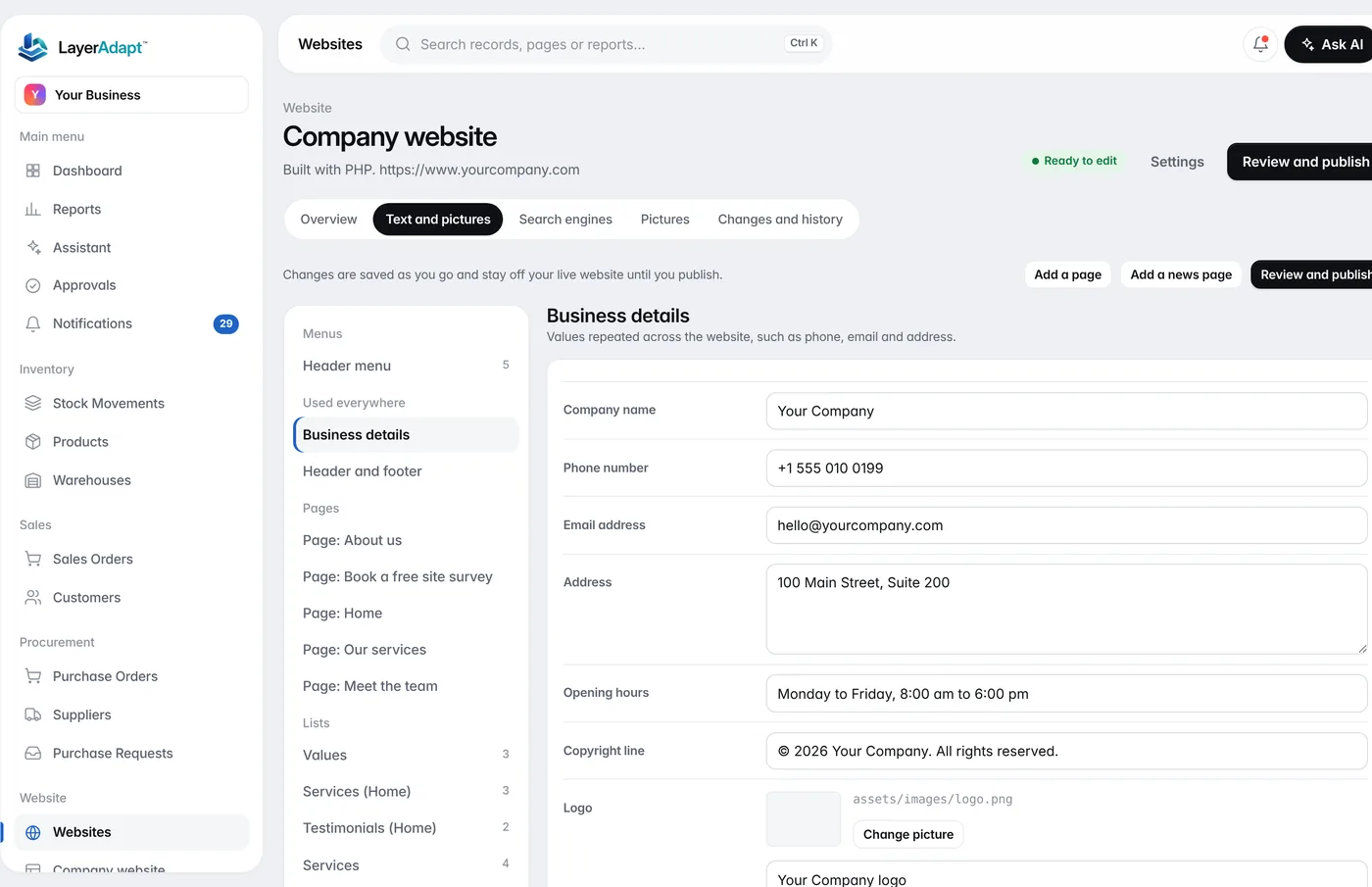Click the Phone number input field

pyautogui.click(x=1066, y=468)
